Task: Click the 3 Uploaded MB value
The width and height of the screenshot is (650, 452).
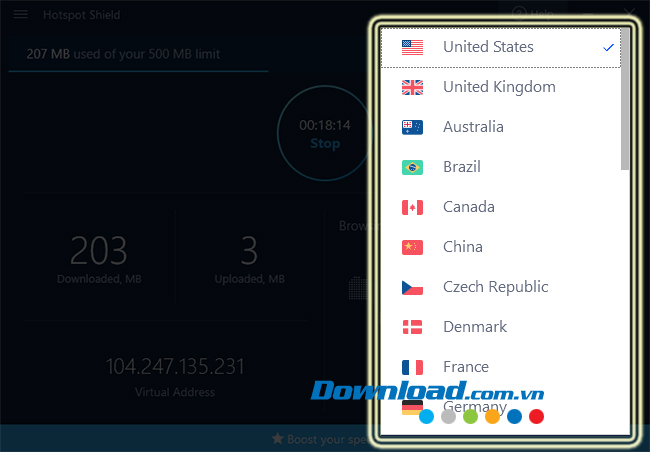Action: (x=250, y=250)
